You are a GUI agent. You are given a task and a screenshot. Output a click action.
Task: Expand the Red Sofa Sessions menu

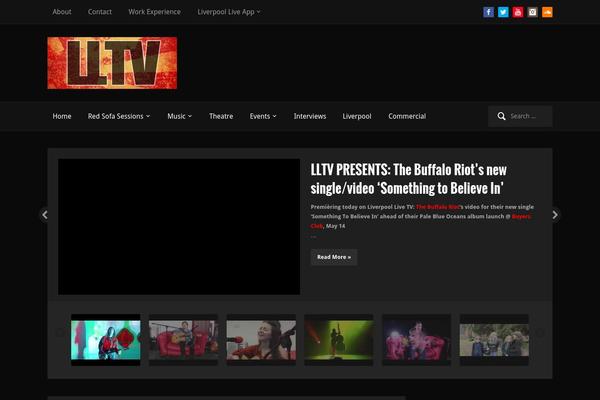click(119, 116)
